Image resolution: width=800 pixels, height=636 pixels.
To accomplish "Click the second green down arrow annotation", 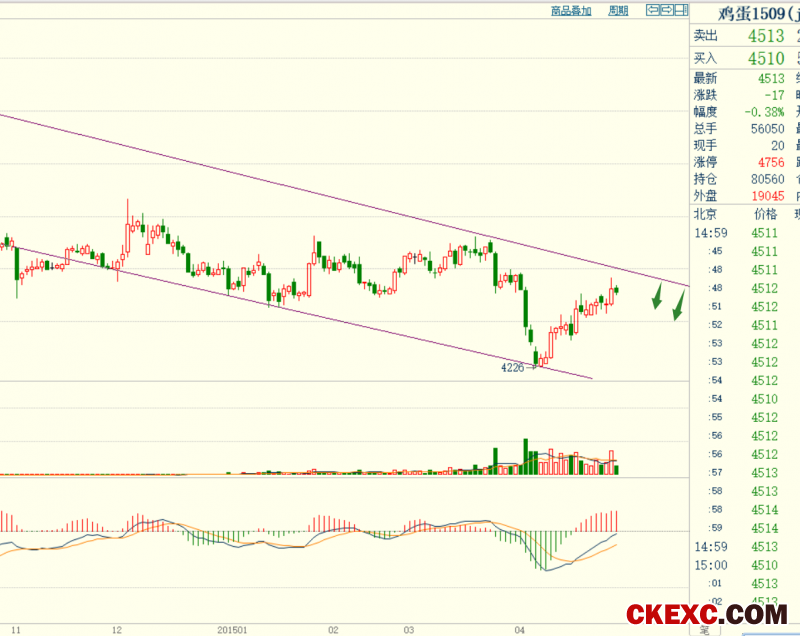I will coord(678,306).
